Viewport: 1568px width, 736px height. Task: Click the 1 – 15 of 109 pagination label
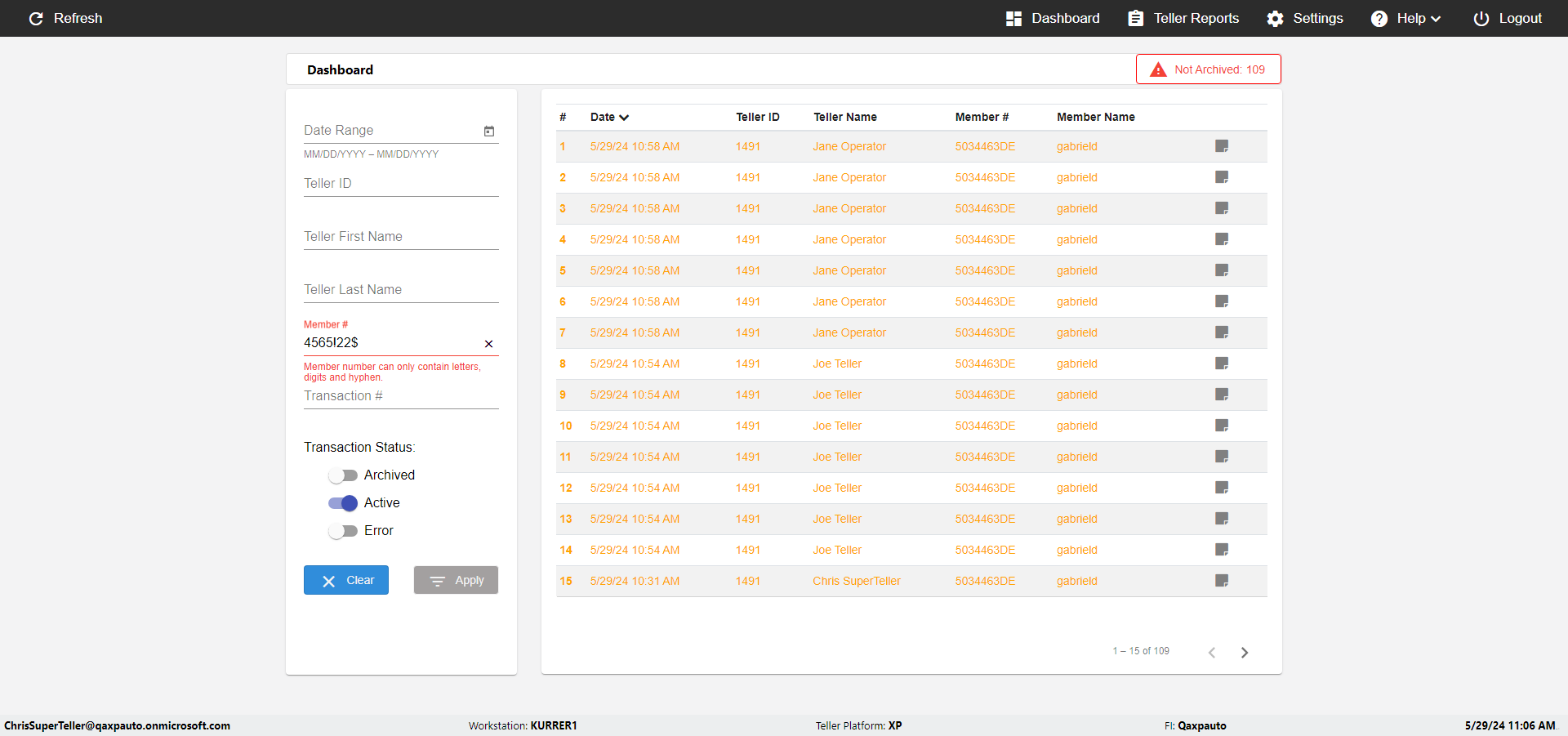1141,651
